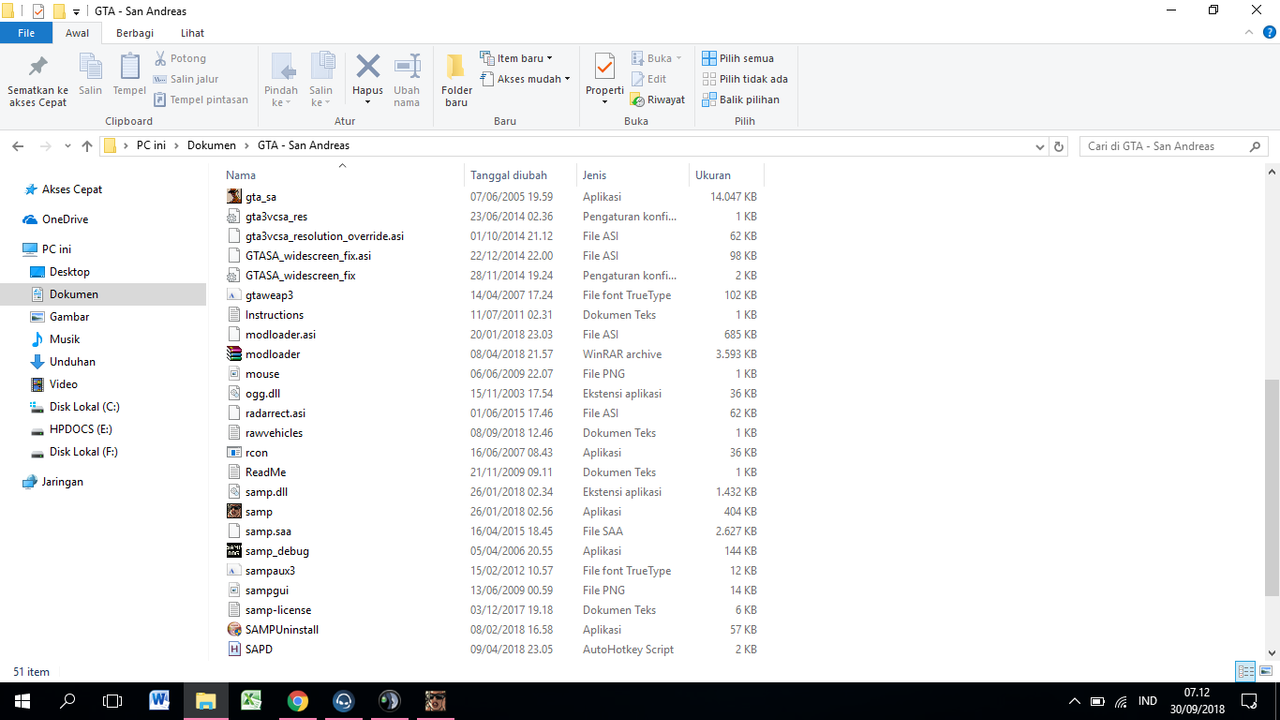Open Akses mudah dropdown

525,79
